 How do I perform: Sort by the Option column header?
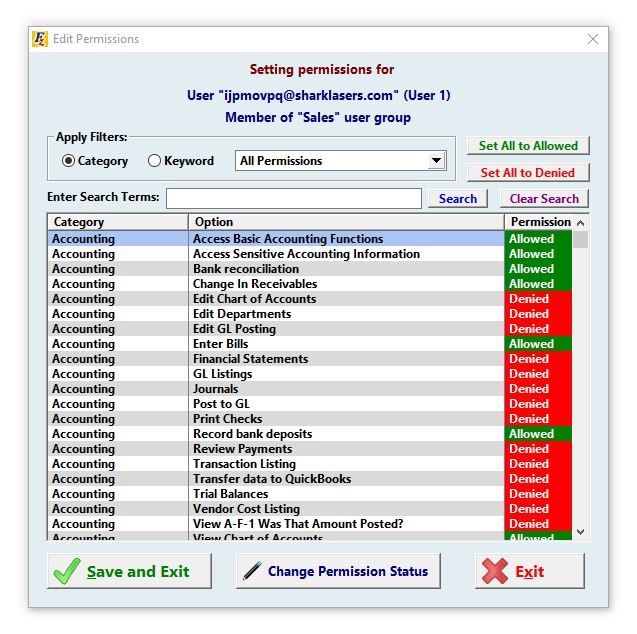(347, 222)
